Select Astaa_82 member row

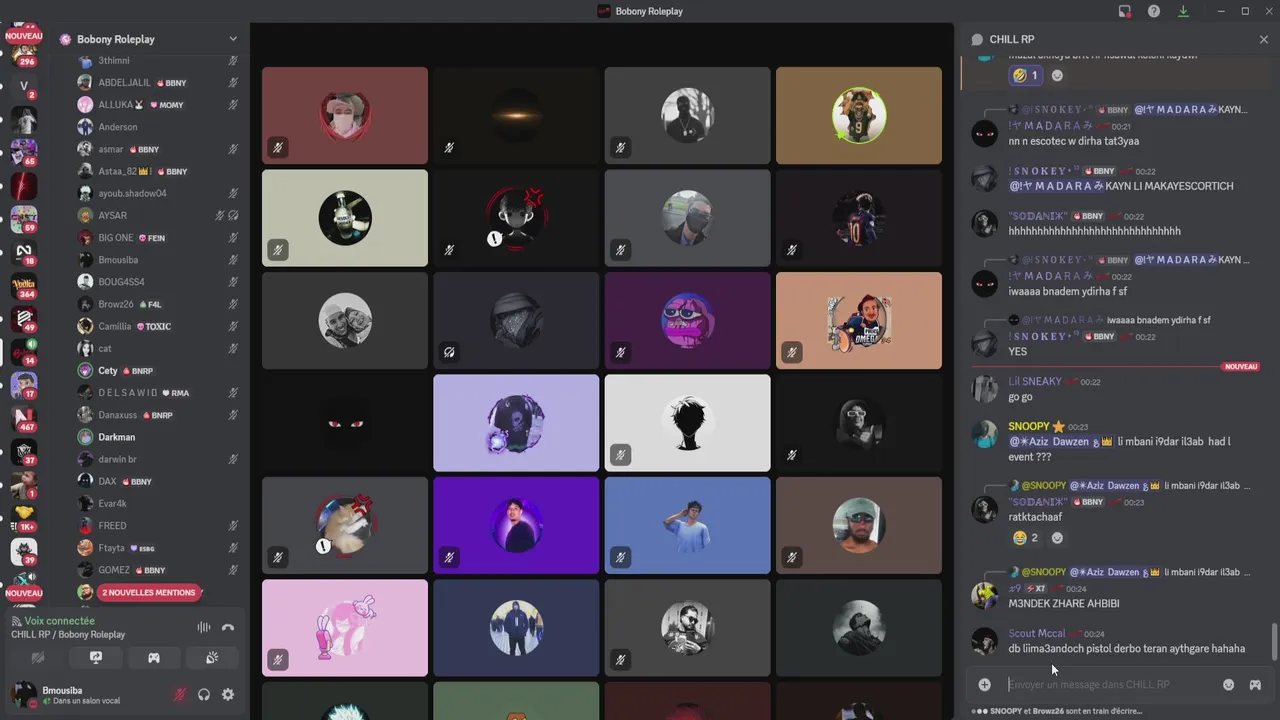tap(157, 171)
